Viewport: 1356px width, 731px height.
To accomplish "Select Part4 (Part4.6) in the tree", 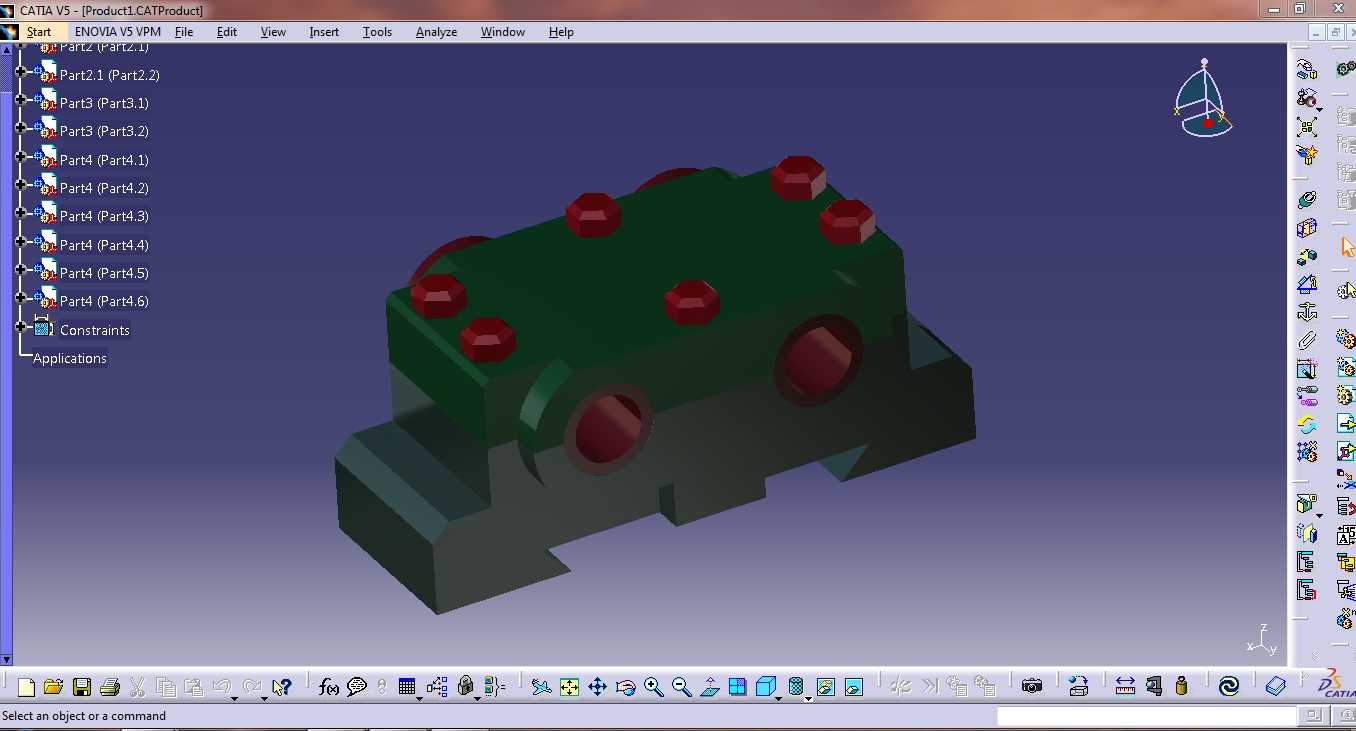I will (x=104, y=301).
